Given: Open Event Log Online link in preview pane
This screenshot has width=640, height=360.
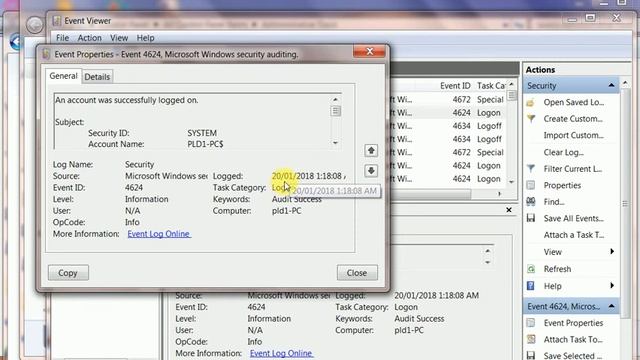Looking at the screenshot, I should 281,353.
